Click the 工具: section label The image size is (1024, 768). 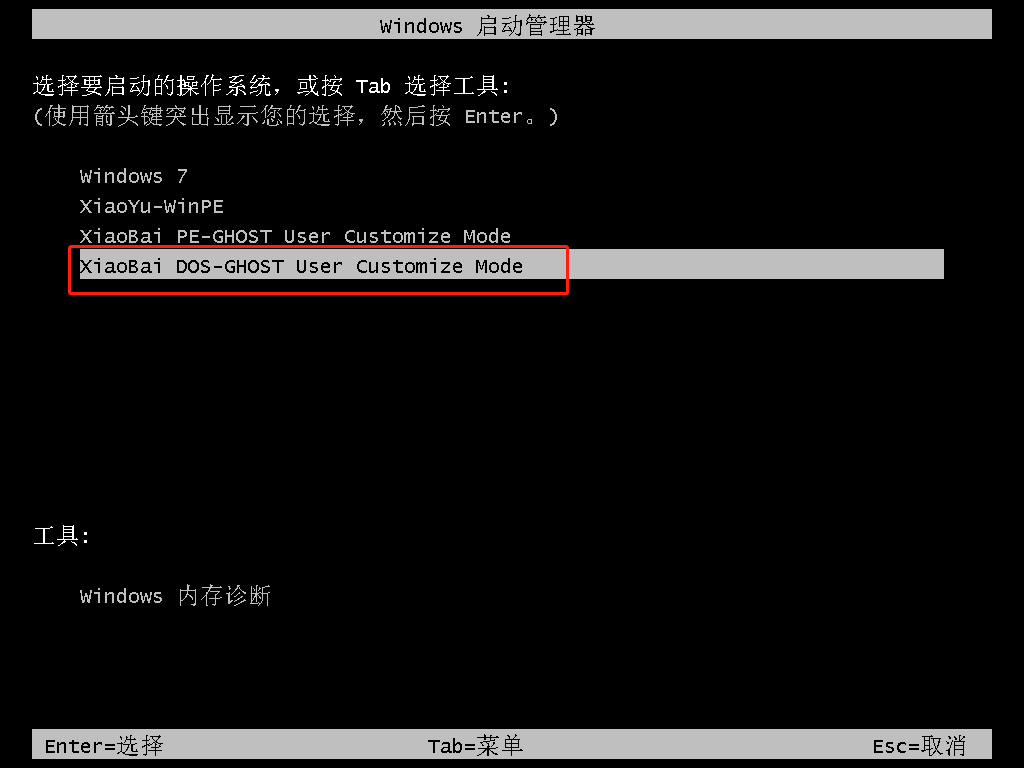point(61,536)
